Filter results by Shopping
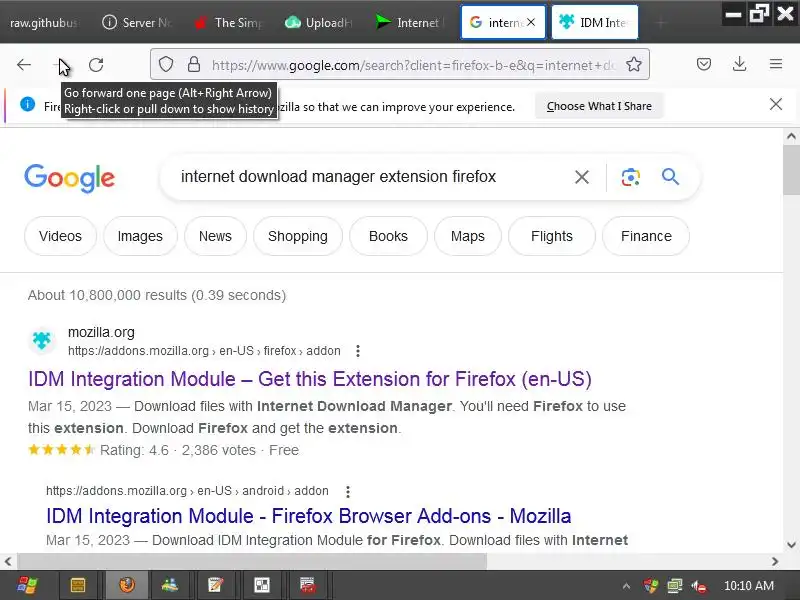The width and height of the screenshot is (800, 600). (x=297, y=236)
